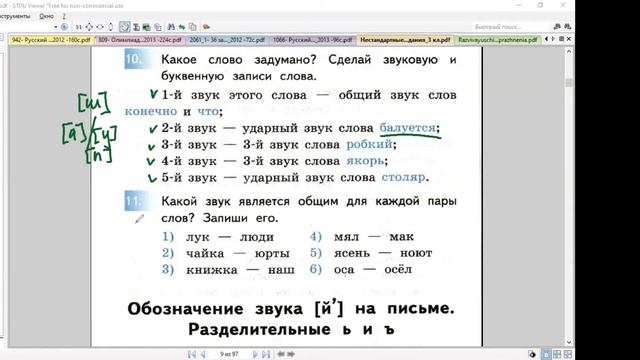The width and height of the screenshot is (640, 360).
Task: Select the actual size 1:1 zoom icon
Action: pyautogui.click(x=79, y=27)
